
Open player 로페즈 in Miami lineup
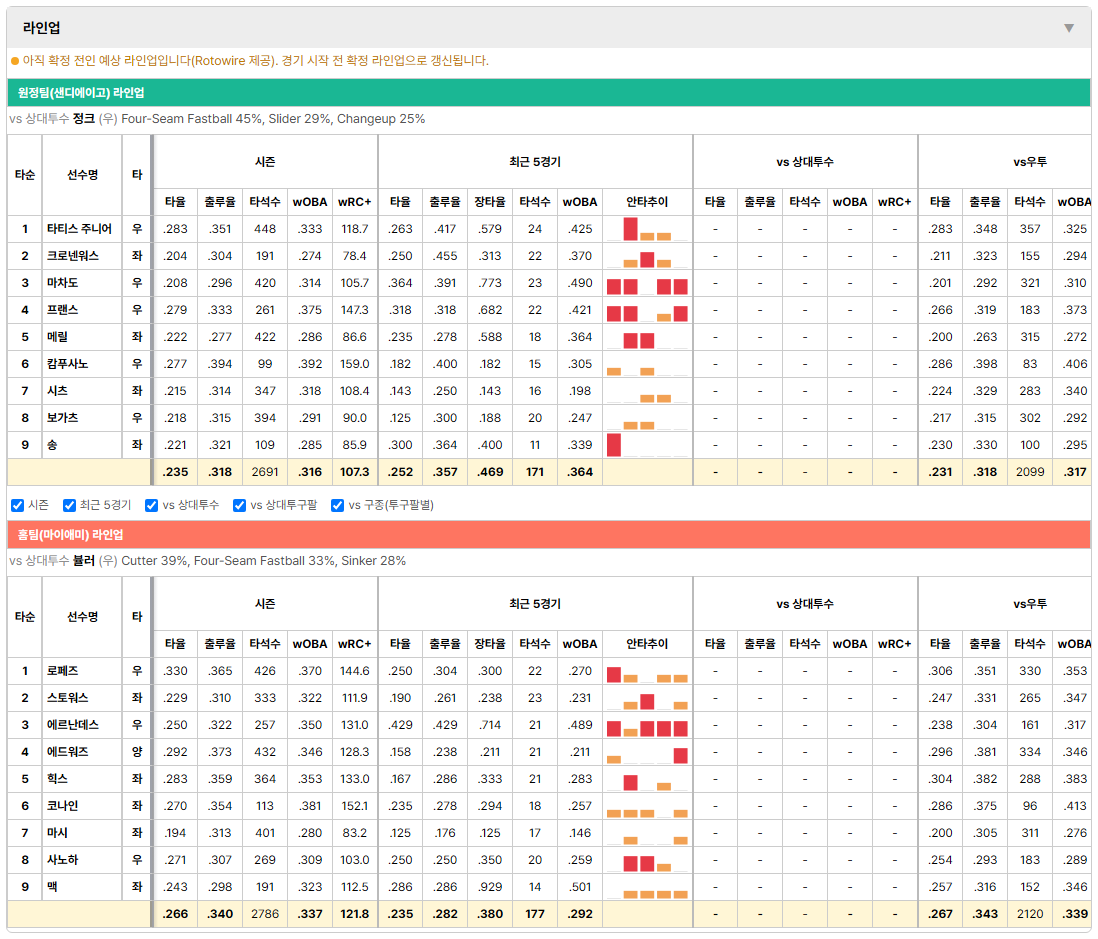pyautogui.click(x=62, y=671)
